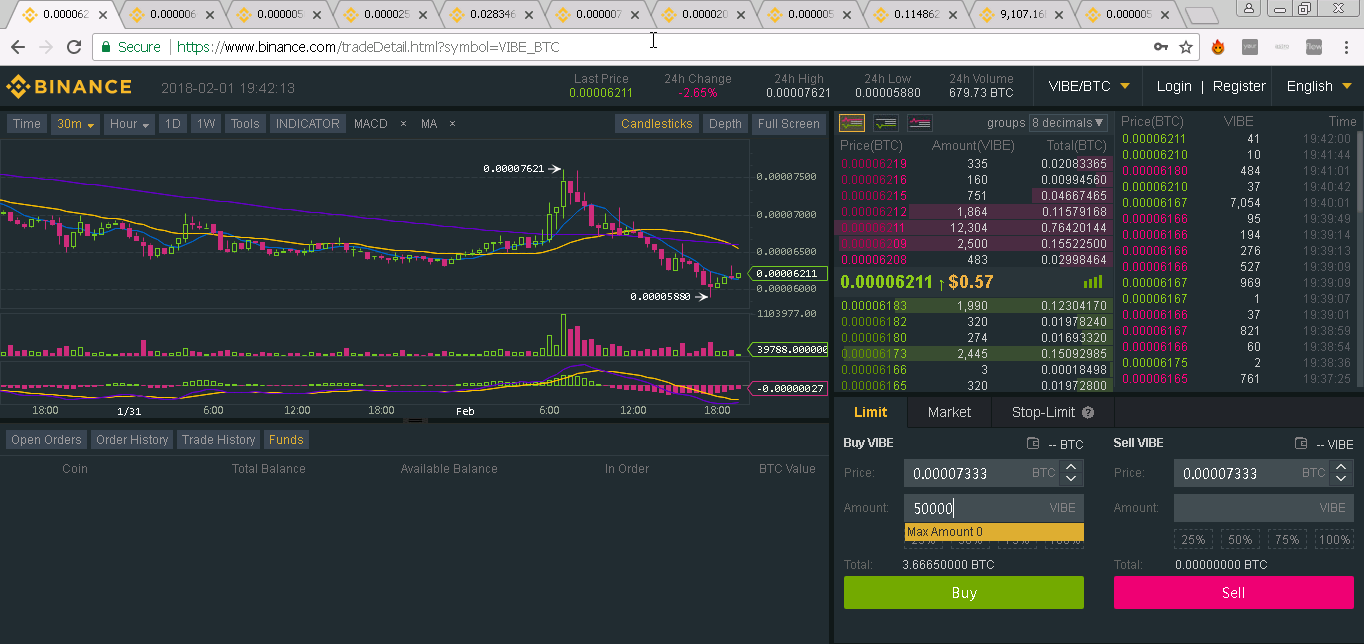Switch to the Limit order tab

(x=870, y=412)
